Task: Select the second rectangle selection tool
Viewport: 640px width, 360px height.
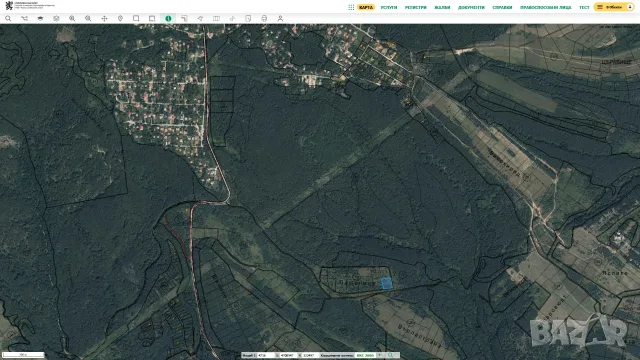Action: click(152, 18)
